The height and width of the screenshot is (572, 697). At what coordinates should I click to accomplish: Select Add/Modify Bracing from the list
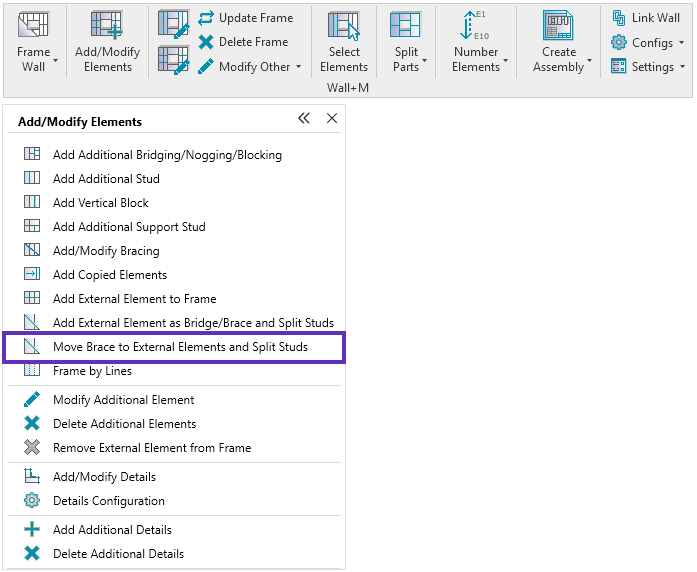point(106,251)
